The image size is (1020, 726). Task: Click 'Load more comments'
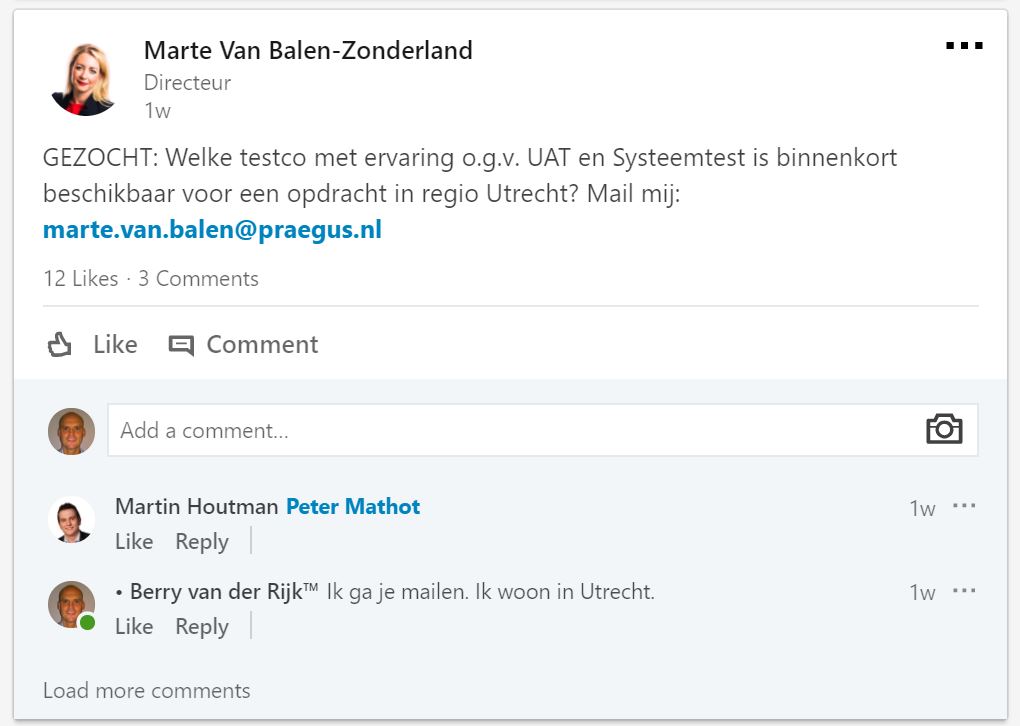click(x=147, y=690)
